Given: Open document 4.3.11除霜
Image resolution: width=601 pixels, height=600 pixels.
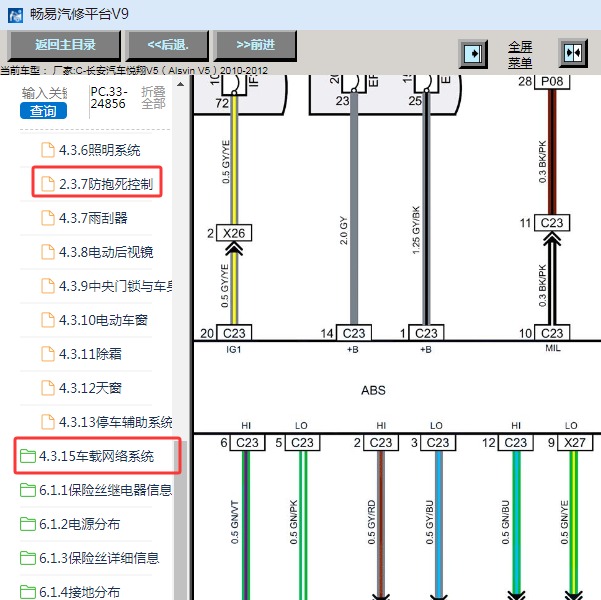Looking at the screenshot, I should tap(90, 354).
